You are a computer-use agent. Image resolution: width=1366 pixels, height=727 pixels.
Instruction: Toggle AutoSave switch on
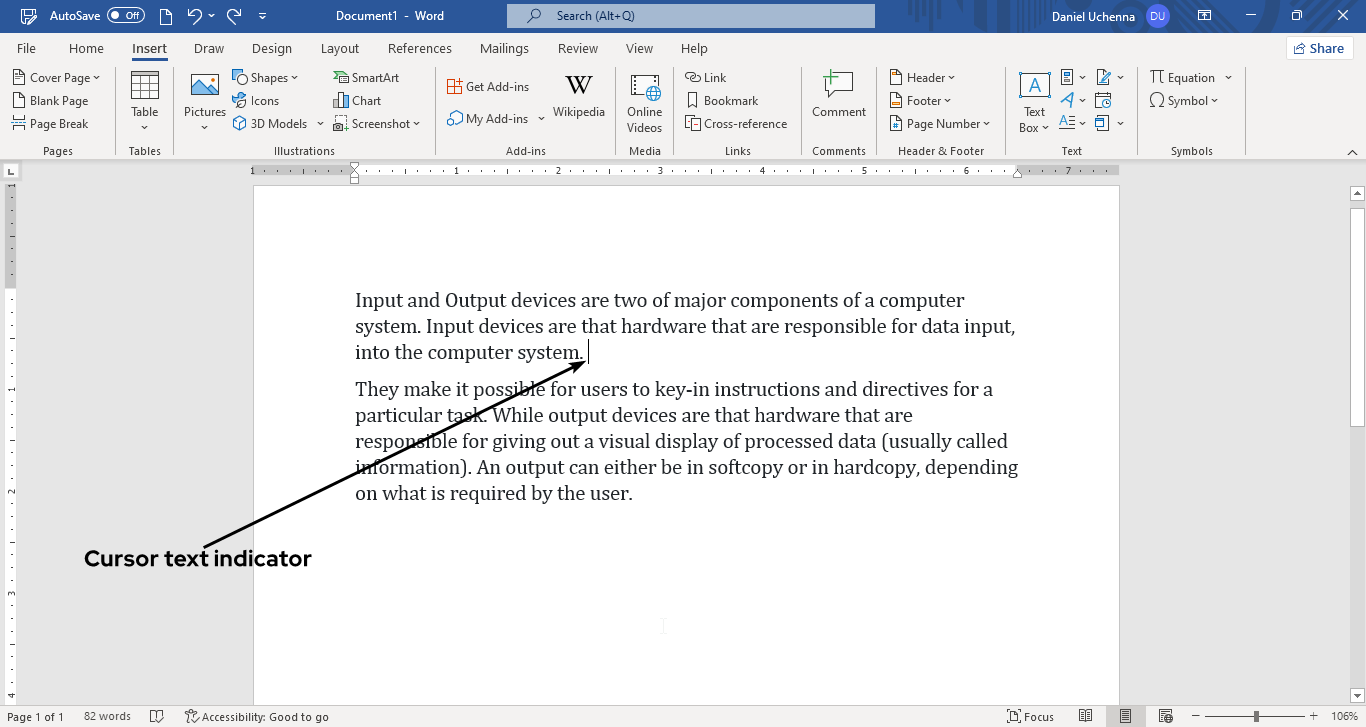click(x=126, y=16)
